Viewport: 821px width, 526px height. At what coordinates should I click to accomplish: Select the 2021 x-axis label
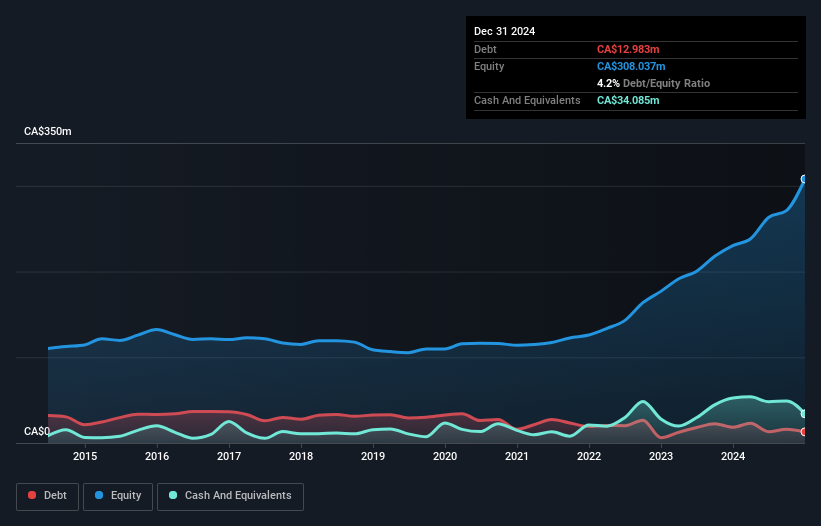point(517,456)
